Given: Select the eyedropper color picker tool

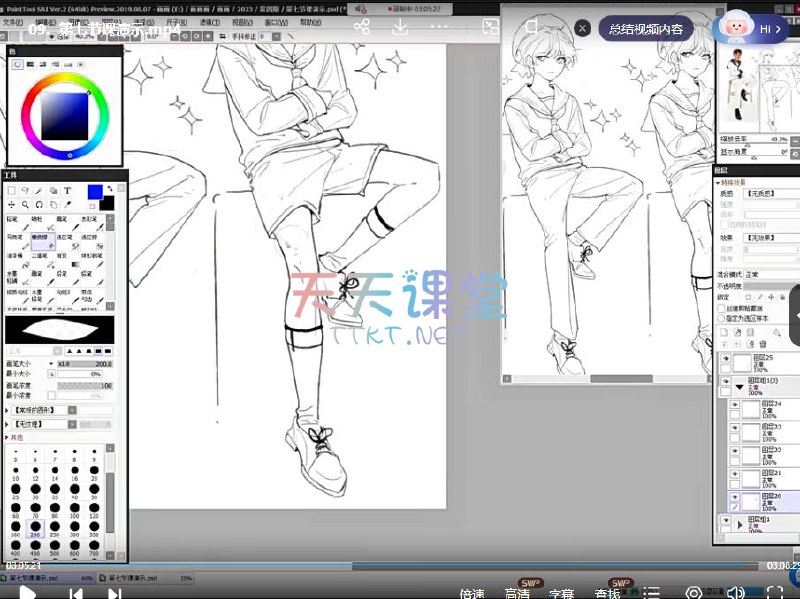Looking at the screenshot, I should point(67,205).
